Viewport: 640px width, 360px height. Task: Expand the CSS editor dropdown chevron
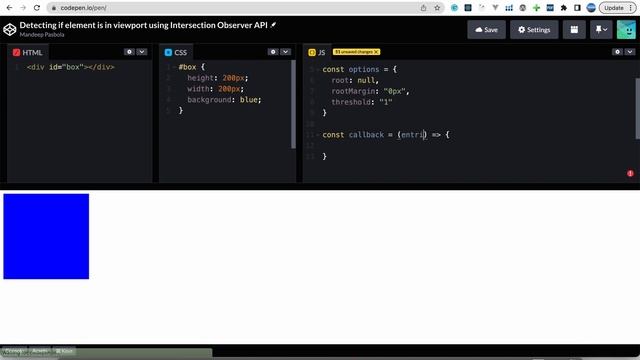(x=285, y=52)
